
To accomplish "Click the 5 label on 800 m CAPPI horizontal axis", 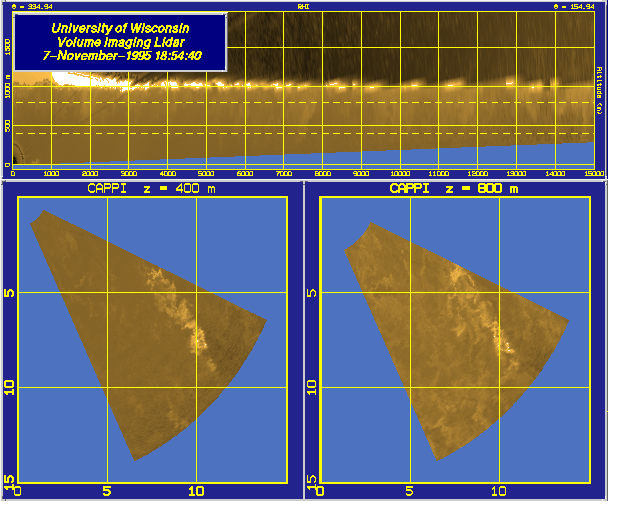I will (x=409, y=491).
